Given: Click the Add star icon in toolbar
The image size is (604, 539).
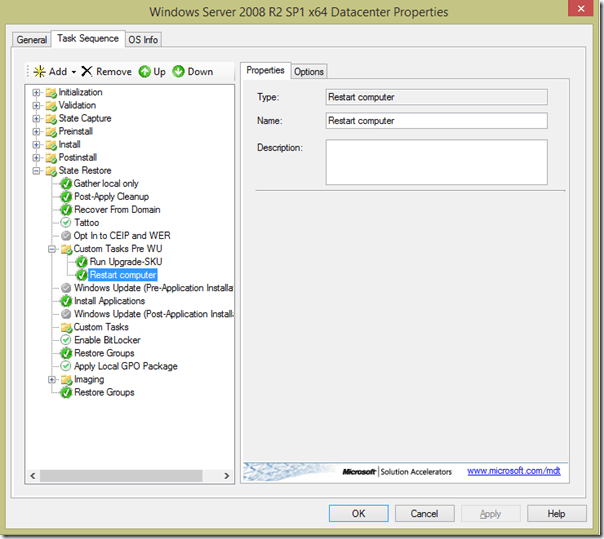Looking at the screenshot, I should [39, 72].
